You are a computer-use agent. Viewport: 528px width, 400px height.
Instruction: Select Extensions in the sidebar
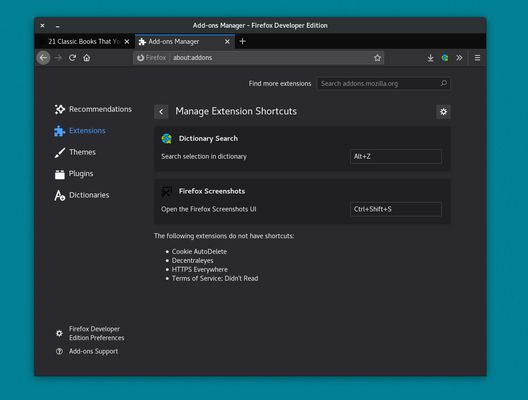(x=80, y=131)
